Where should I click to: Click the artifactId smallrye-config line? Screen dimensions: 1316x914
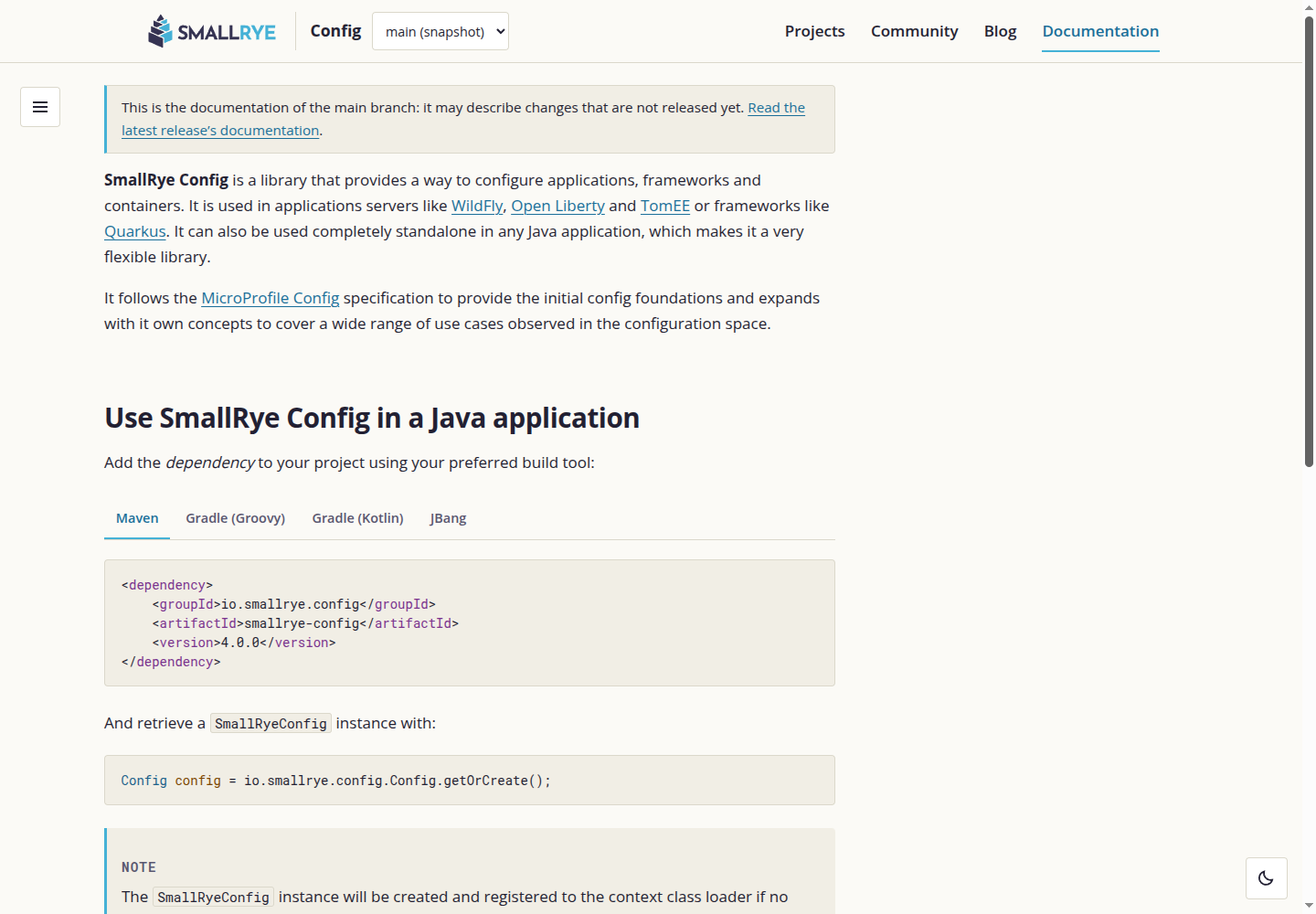[305, 623]
